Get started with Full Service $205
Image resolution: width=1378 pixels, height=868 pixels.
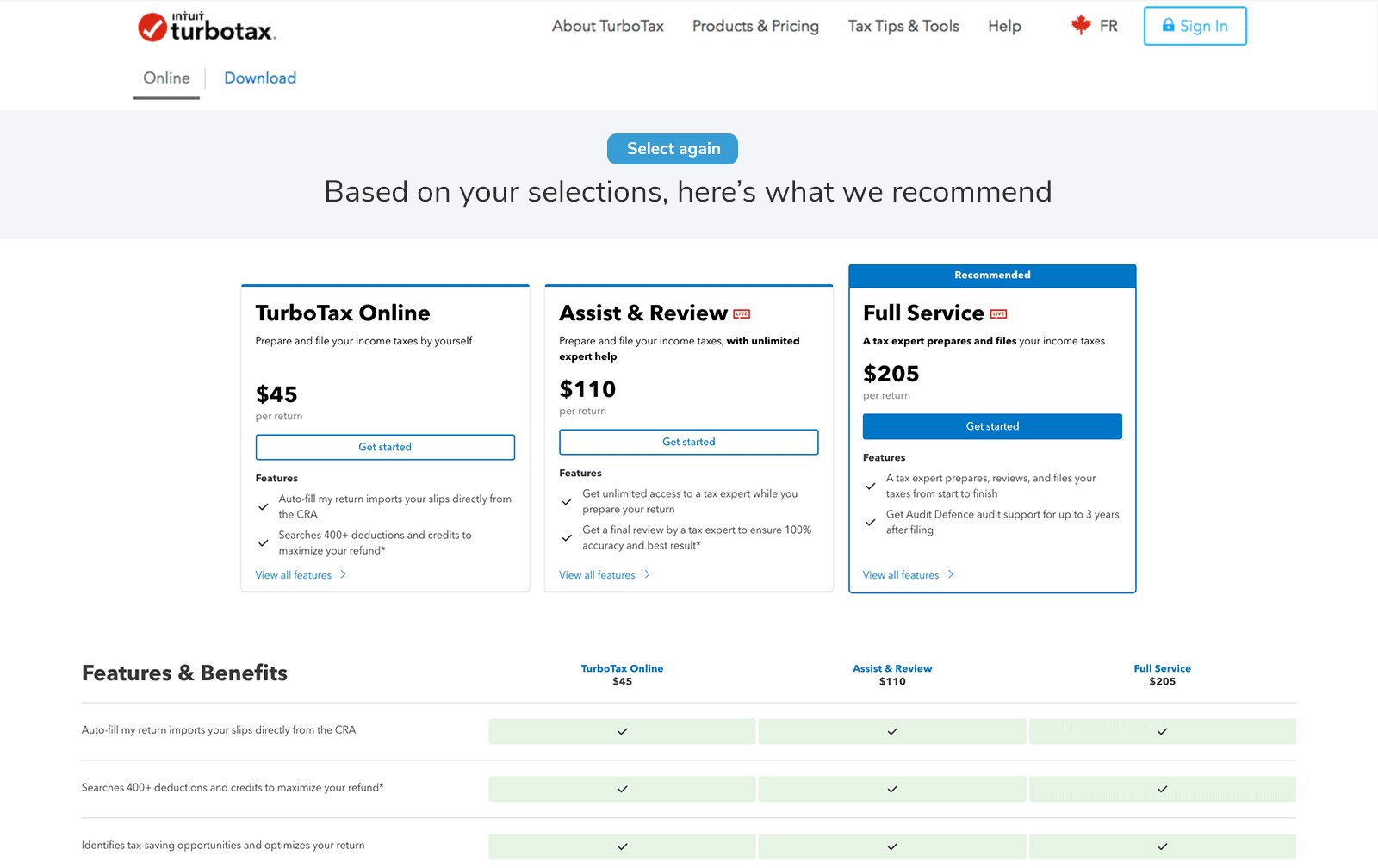[x=992, y=426]
